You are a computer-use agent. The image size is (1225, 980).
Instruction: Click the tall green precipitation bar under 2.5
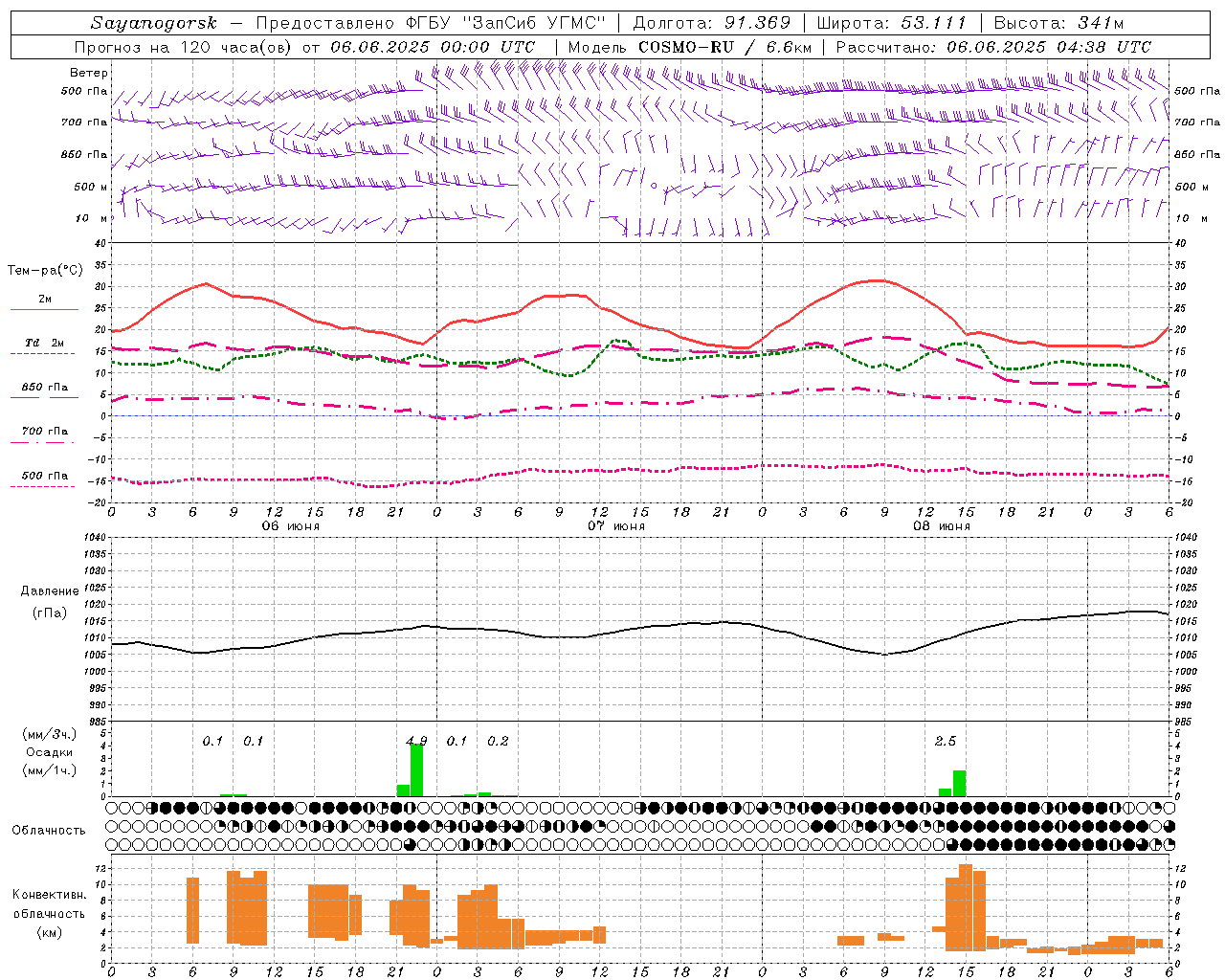959,784
